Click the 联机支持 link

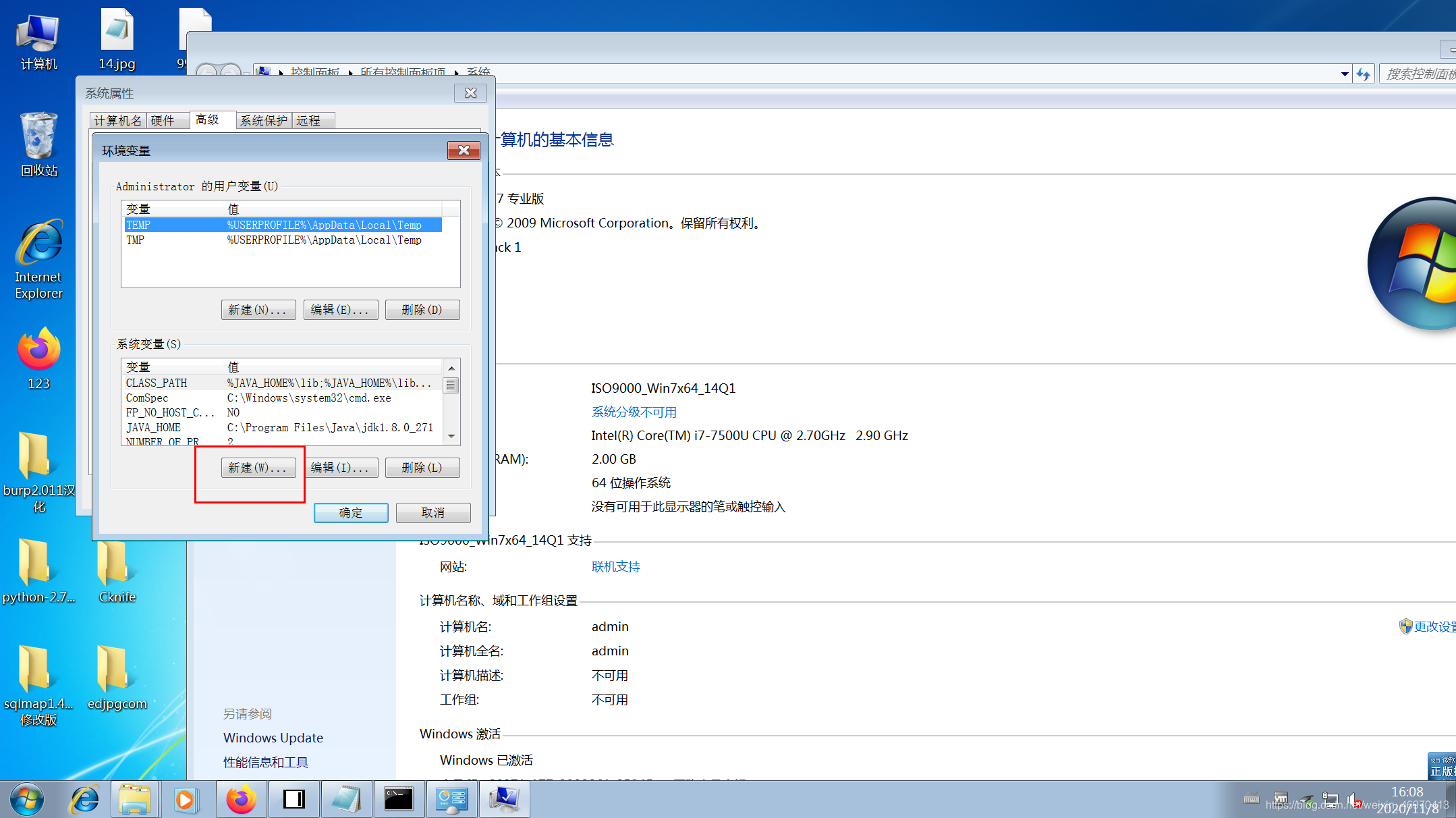(615, 567)
